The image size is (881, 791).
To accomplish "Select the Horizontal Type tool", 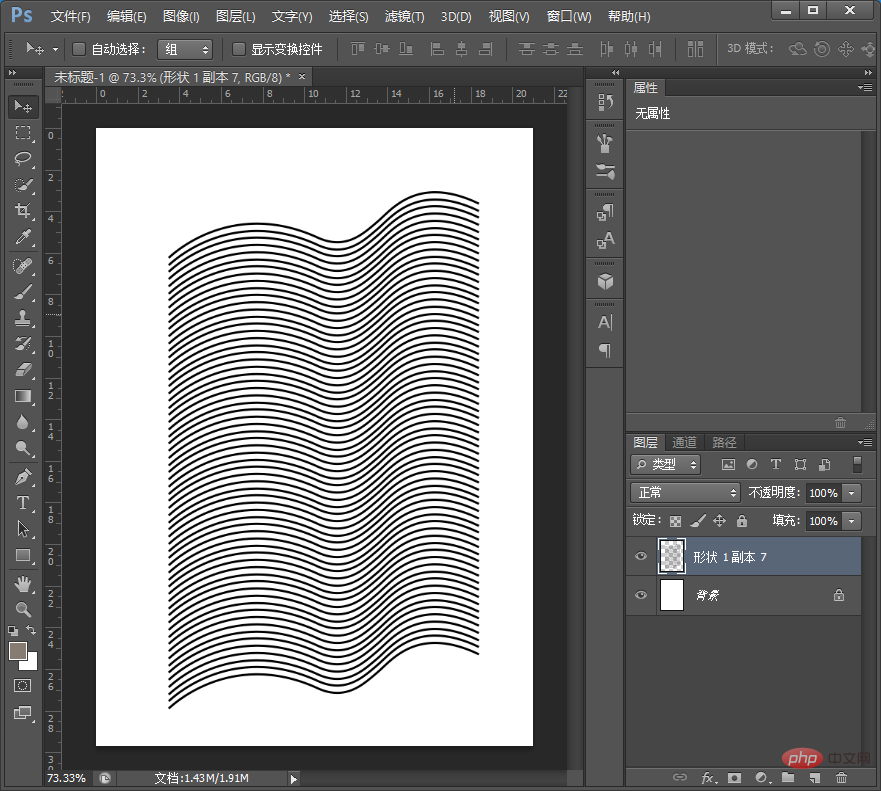I will pos(23,503).
